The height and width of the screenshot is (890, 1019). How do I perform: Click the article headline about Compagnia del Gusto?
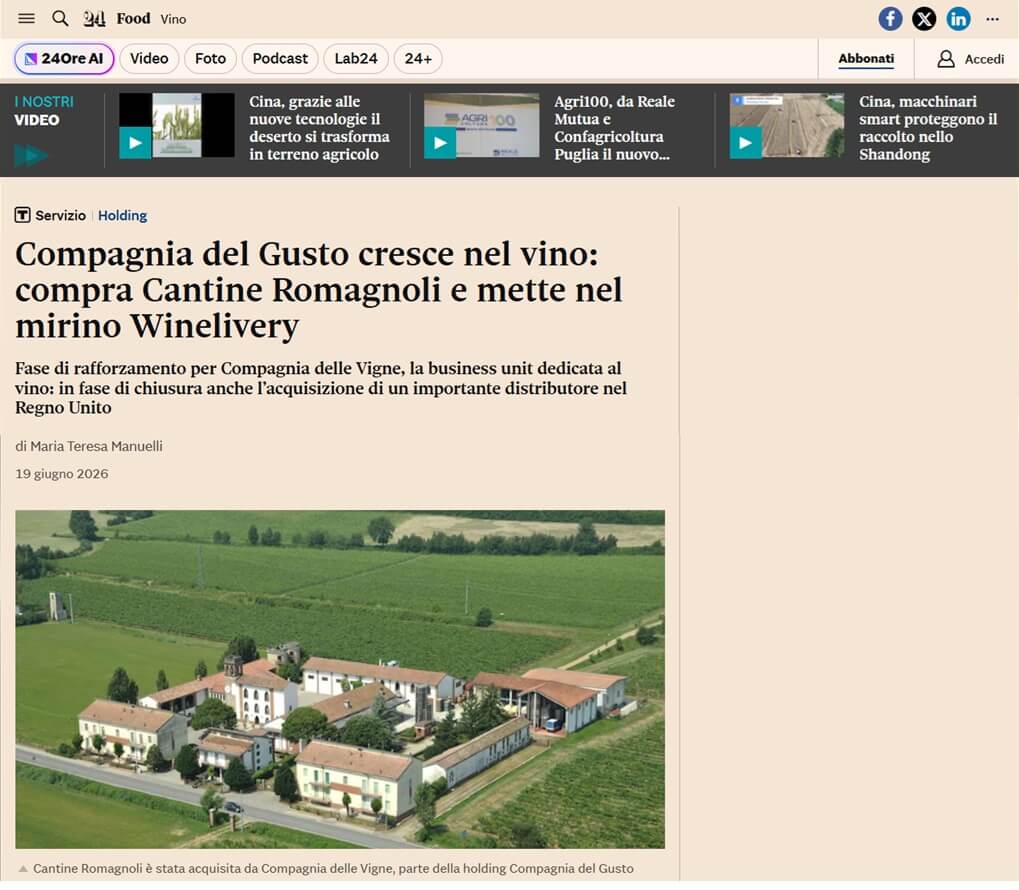point(318,290)
